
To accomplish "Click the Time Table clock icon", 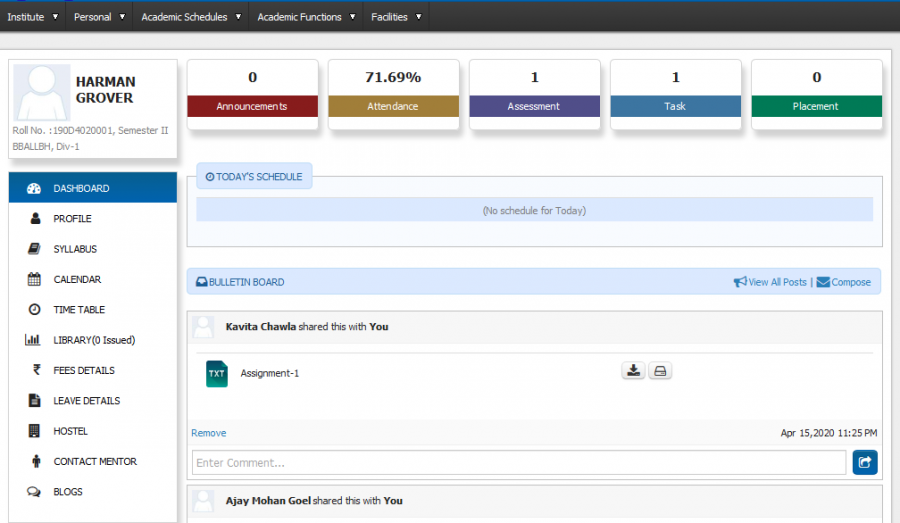I will (34, 309).
